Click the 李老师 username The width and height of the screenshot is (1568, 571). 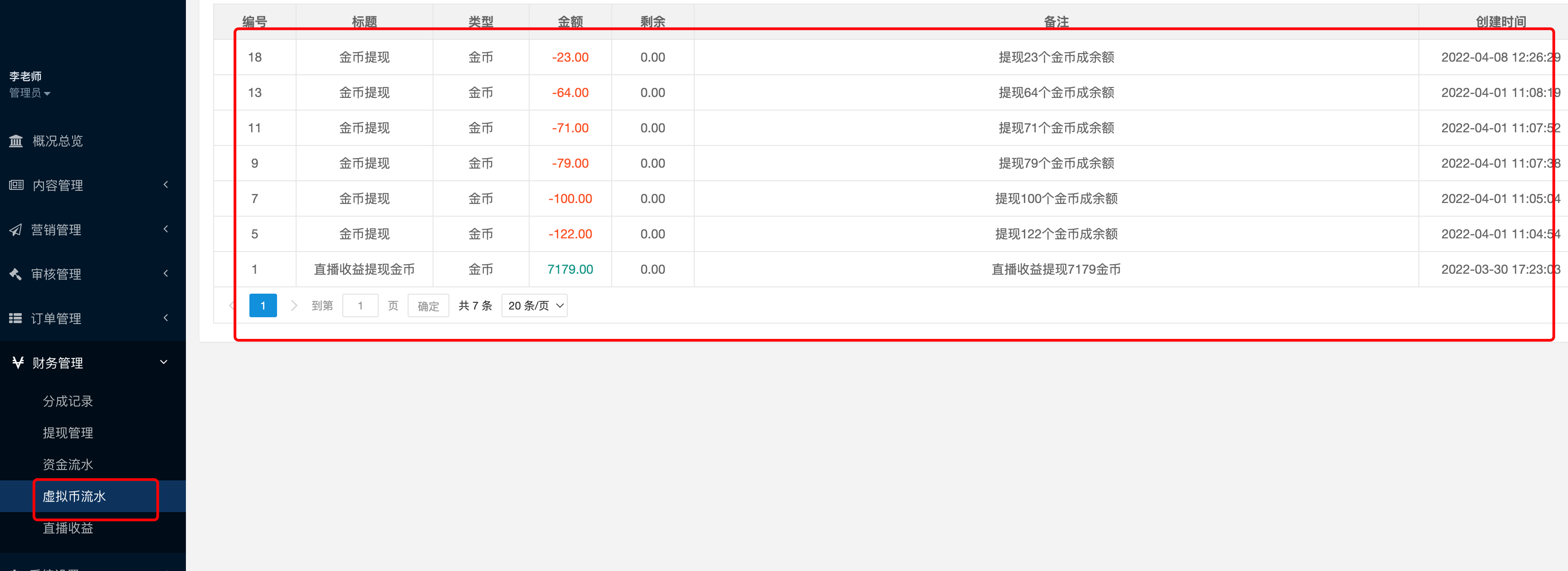click(x=25, y=76)
